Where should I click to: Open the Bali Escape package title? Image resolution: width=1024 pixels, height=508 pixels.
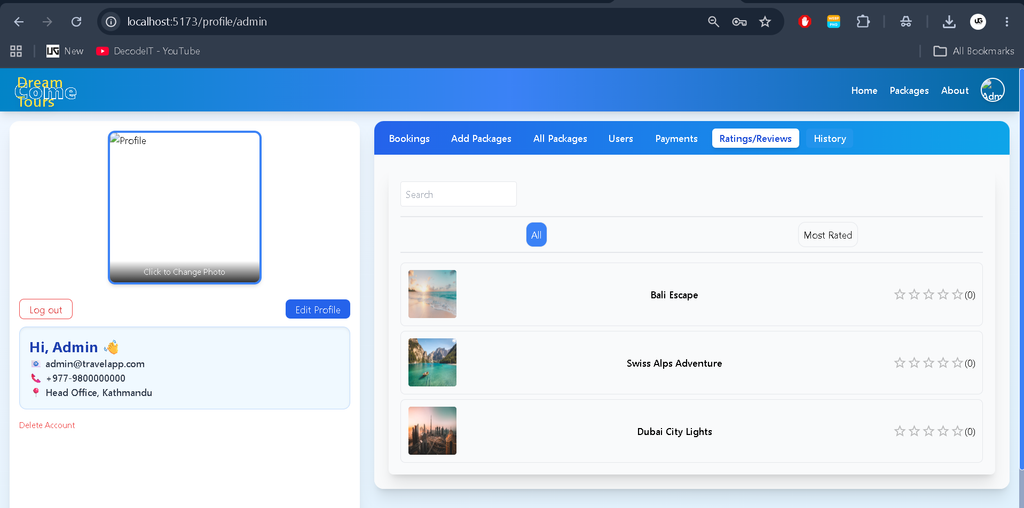click(x=674, y=295)
